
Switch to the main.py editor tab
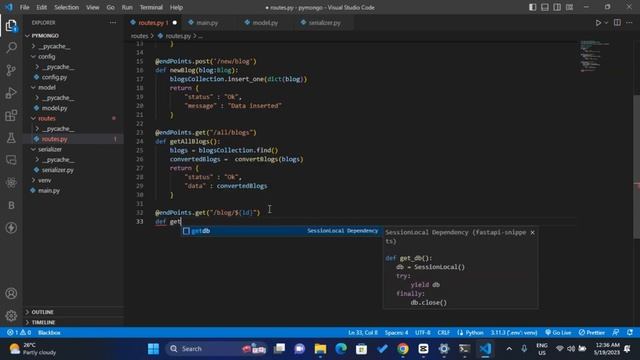point(207,23)
